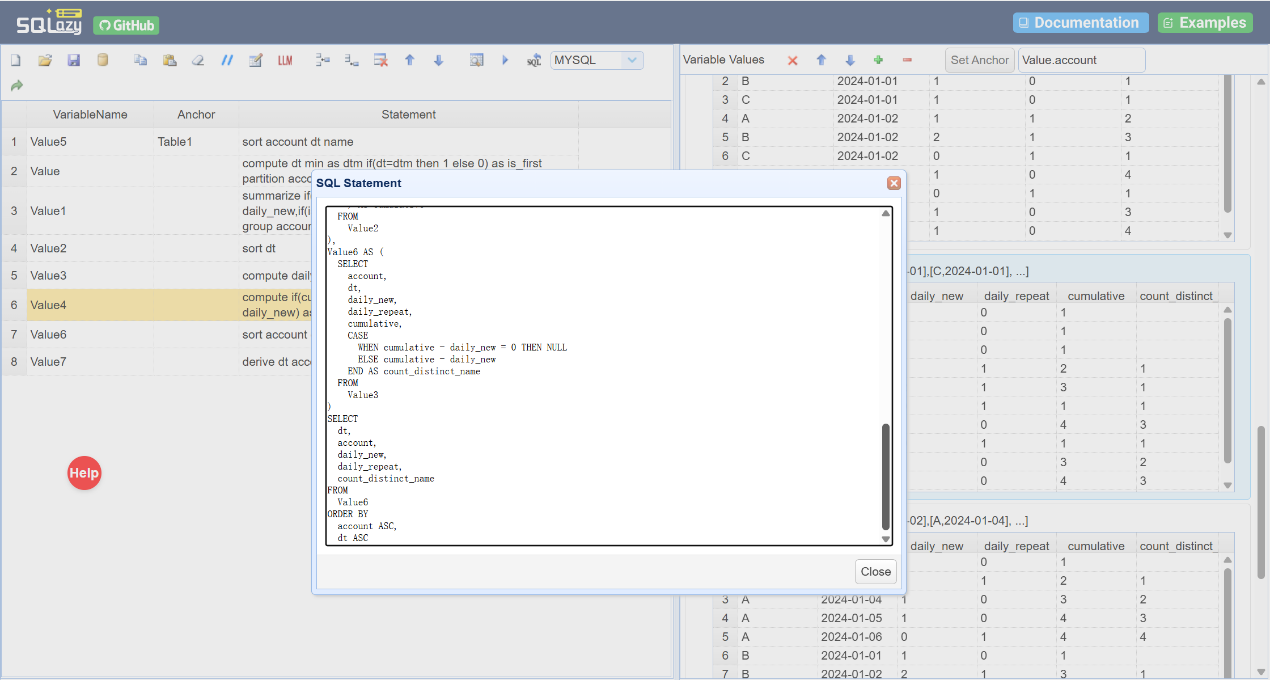This screenshot has width=1270, height=680.
Task: Open the preview magnifier icon
Action: pos(476,60)
